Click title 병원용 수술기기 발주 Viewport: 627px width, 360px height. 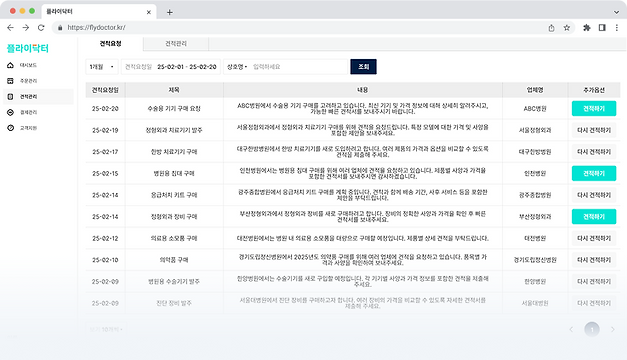coord(174,282)
